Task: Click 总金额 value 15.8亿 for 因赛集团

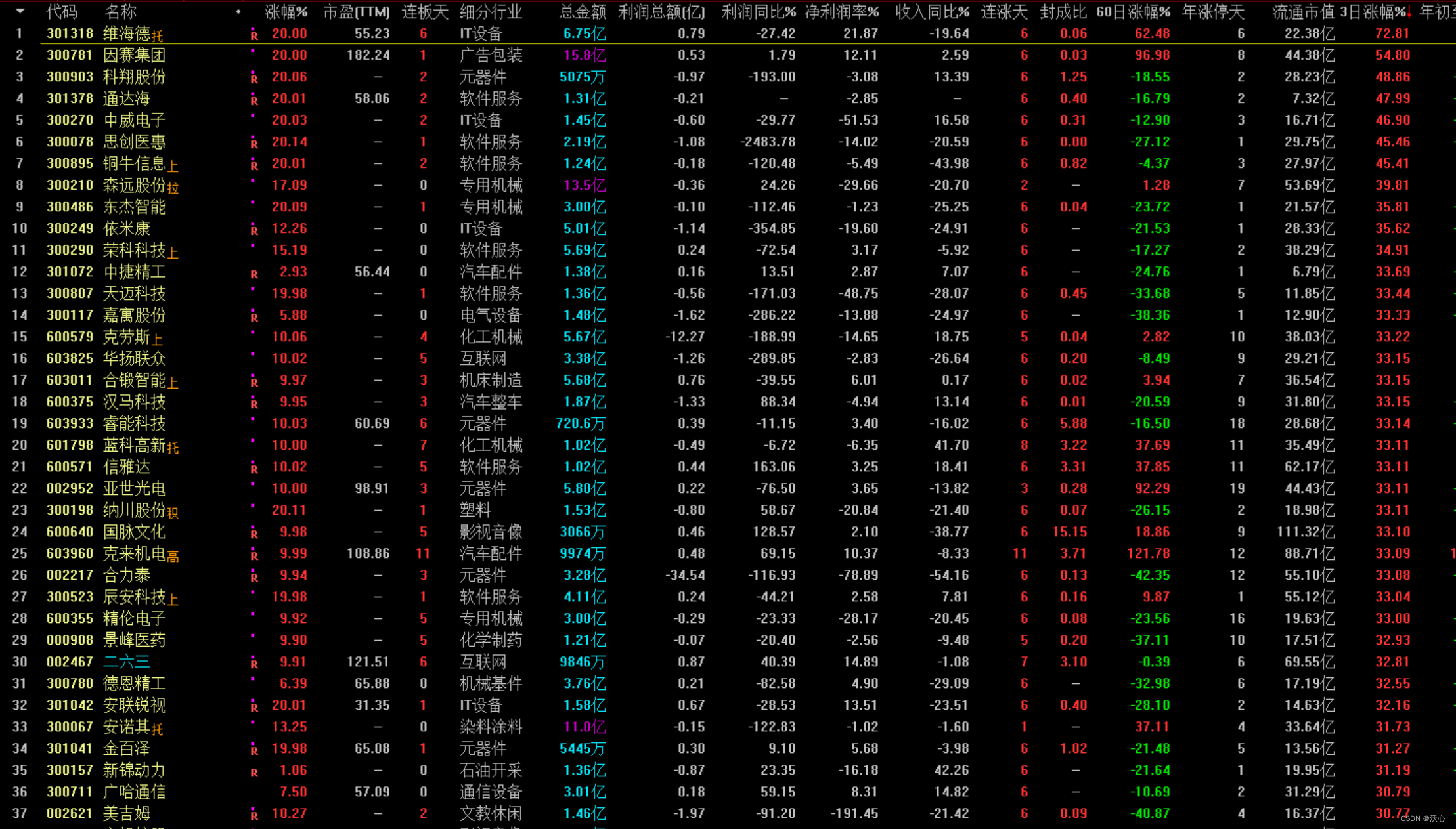Action: (585, 55)
